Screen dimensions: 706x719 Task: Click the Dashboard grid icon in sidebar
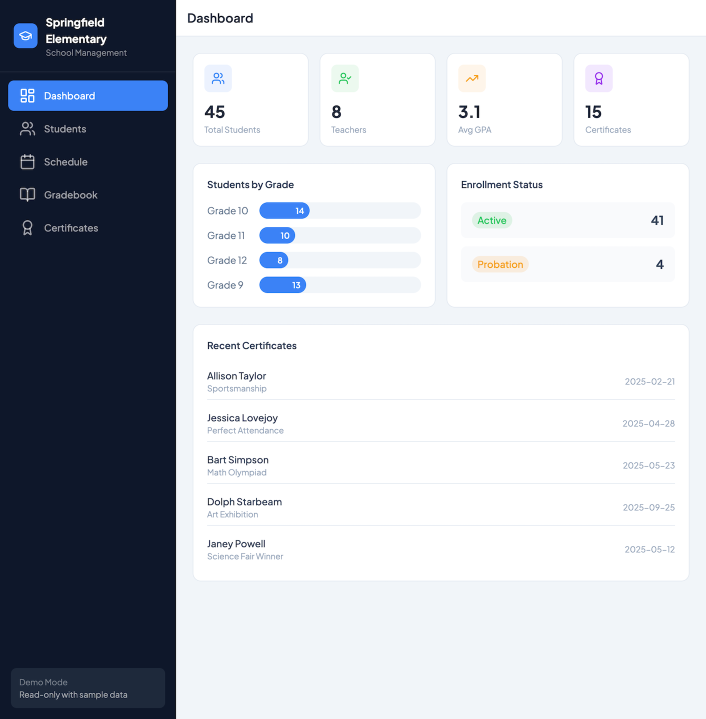tap(28, 96)
